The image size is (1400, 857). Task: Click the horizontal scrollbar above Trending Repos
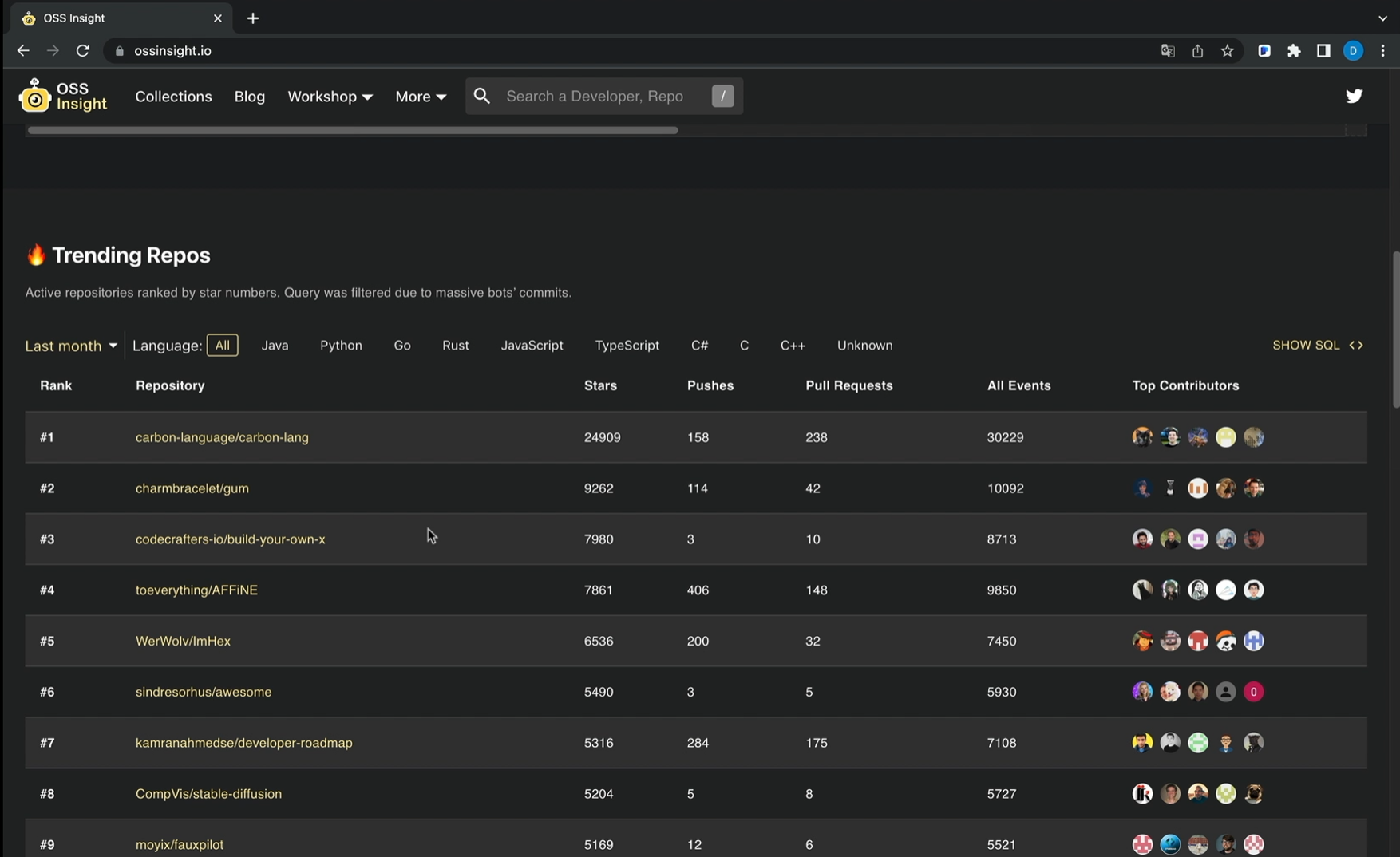tap(352, 130)
